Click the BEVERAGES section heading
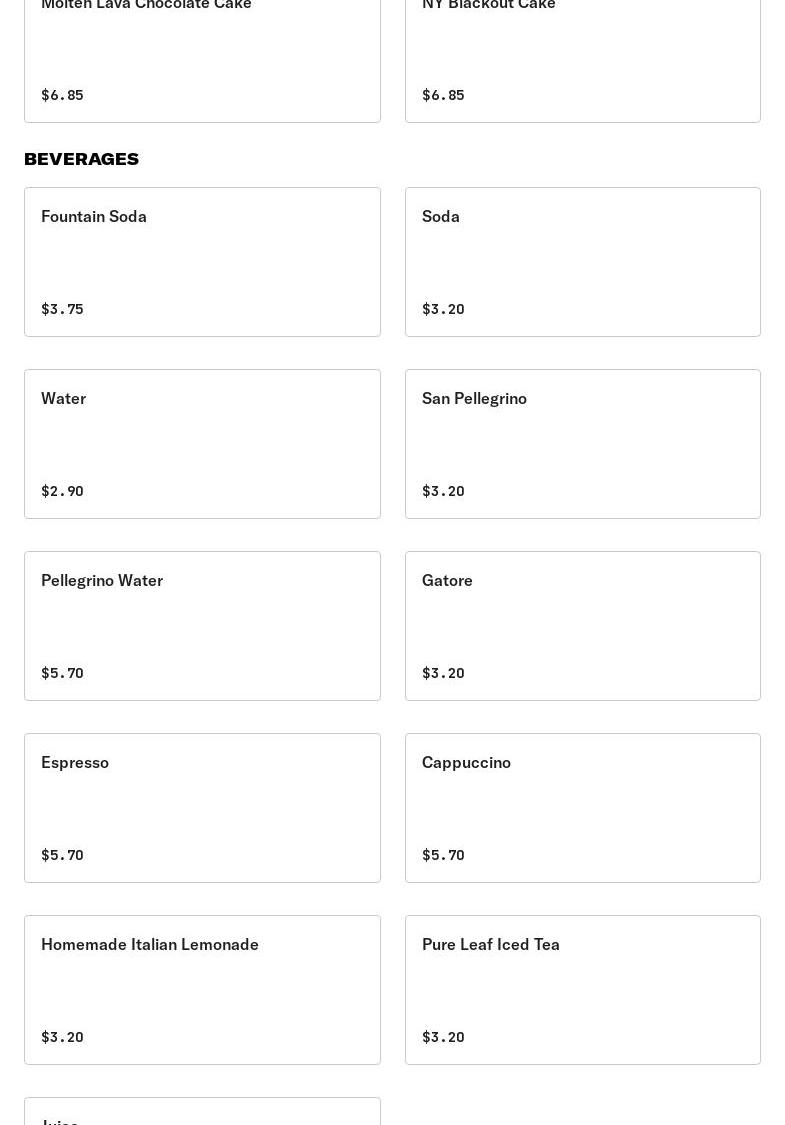The height and width of the screenshot is (1125, 785). tap(81, 159)
